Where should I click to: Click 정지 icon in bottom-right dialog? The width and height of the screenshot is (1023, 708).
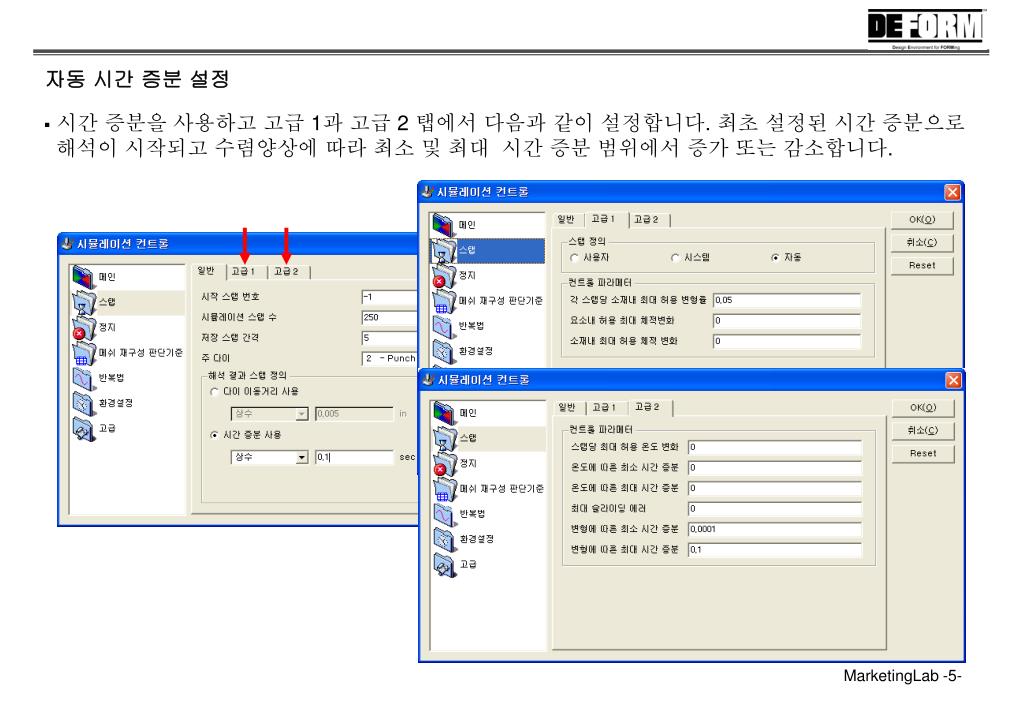click(445, 463)
